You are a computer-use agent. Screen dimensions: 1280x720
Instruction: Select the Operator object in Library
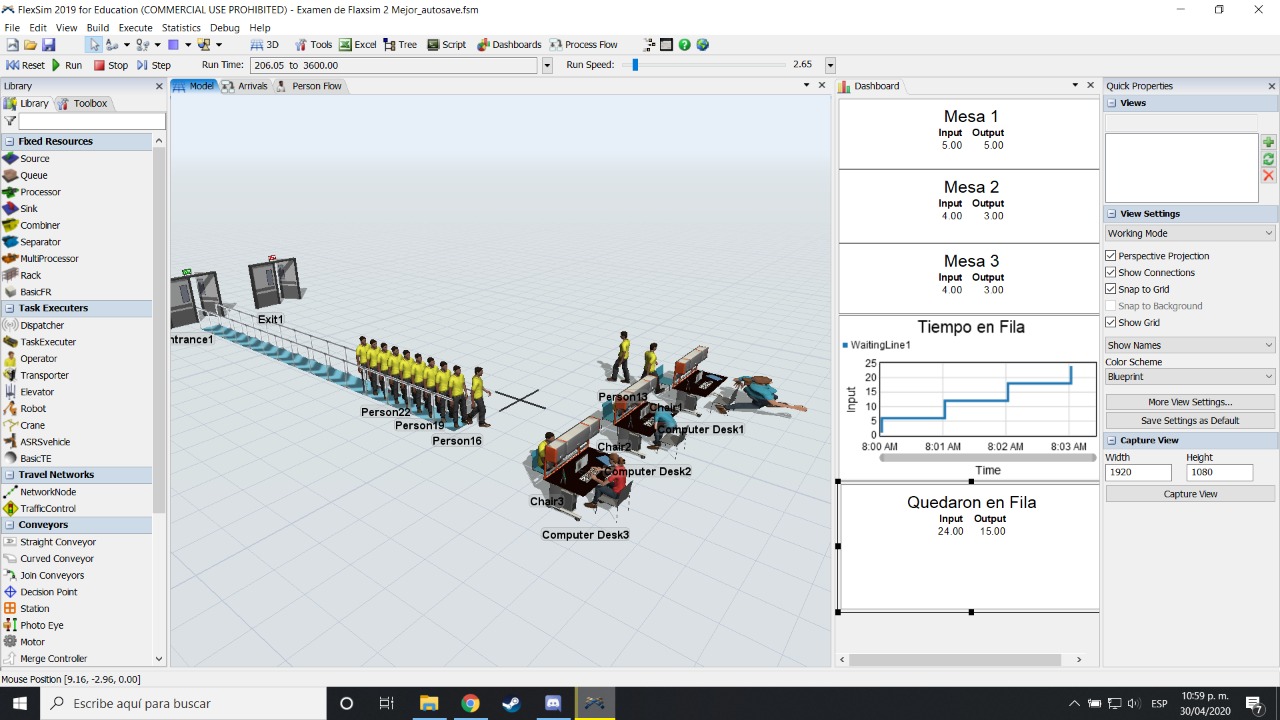(38, 359)
